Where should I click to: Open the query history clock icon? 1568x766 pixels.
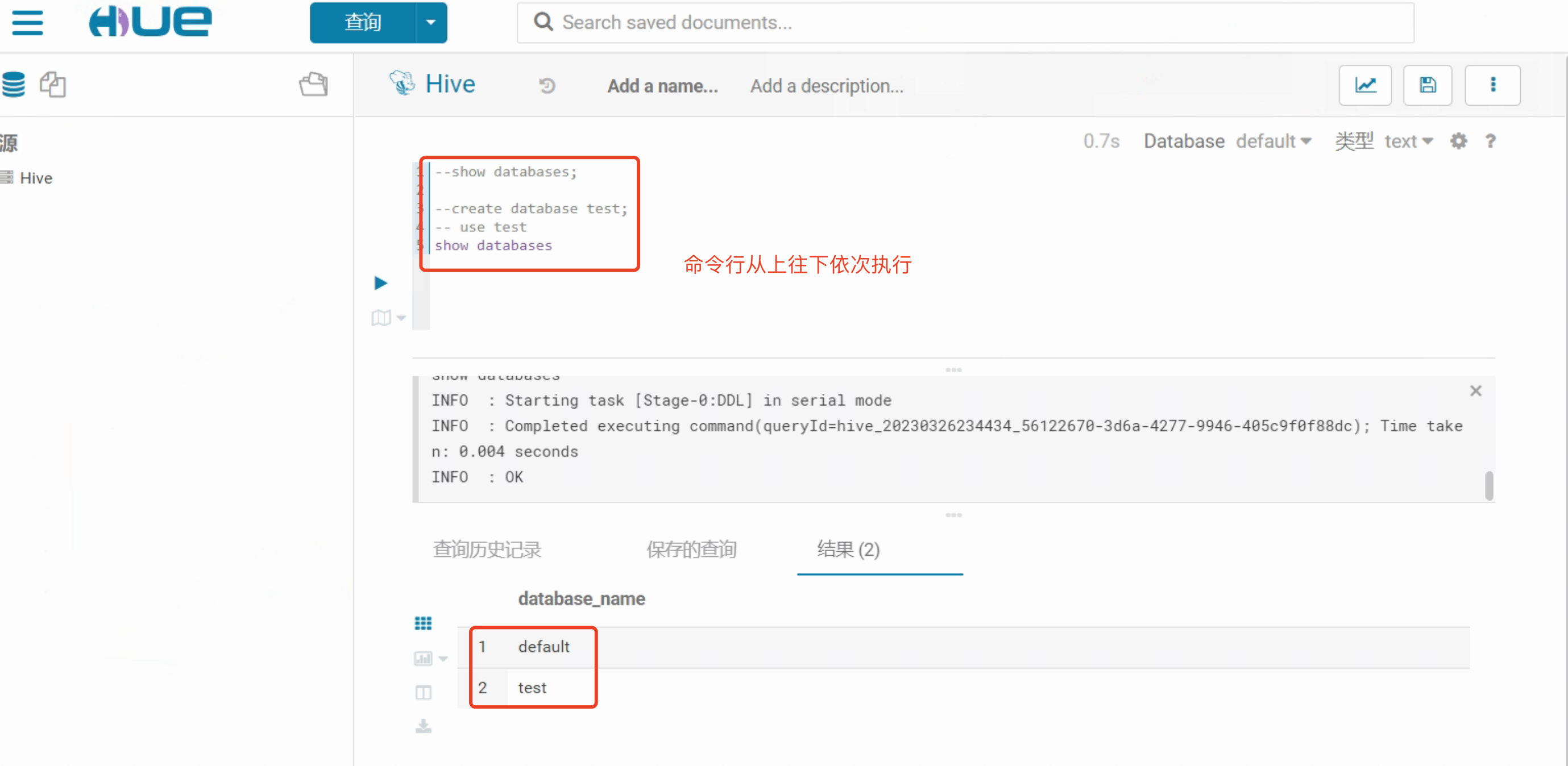[x=546, y=86]
